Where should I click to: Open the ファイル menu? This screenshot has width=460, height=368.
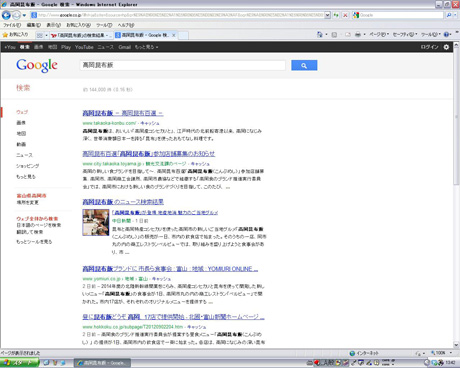(x=12, y=25)
